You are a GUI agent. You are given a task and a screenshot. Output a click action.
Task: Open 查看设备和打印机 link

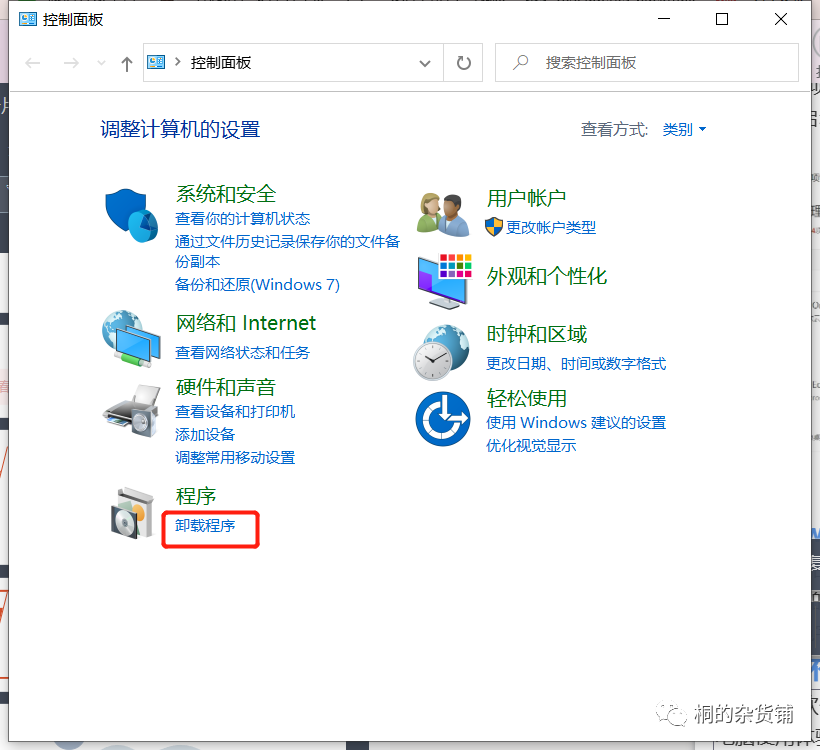(x=235, y=411)
